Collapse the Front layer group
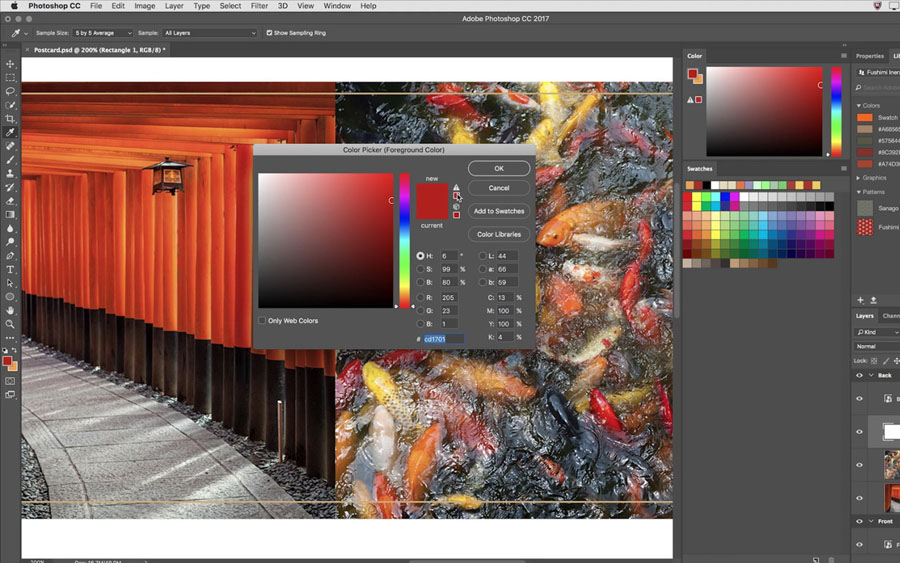The height and width of the screenshot is (563, 900). coord(871,522)
